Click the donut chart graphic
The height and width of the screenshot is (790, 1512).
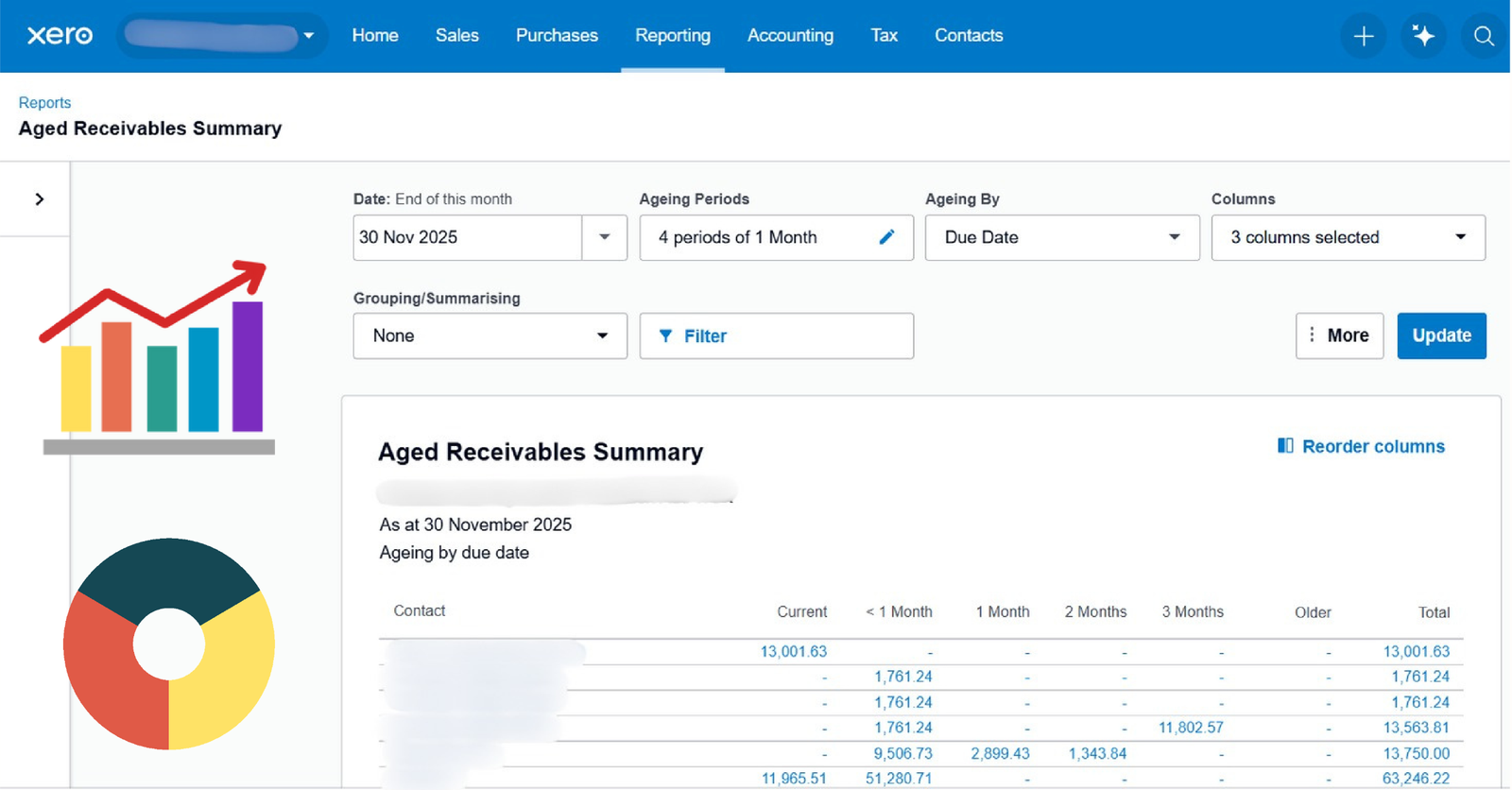tap(168, 644)
